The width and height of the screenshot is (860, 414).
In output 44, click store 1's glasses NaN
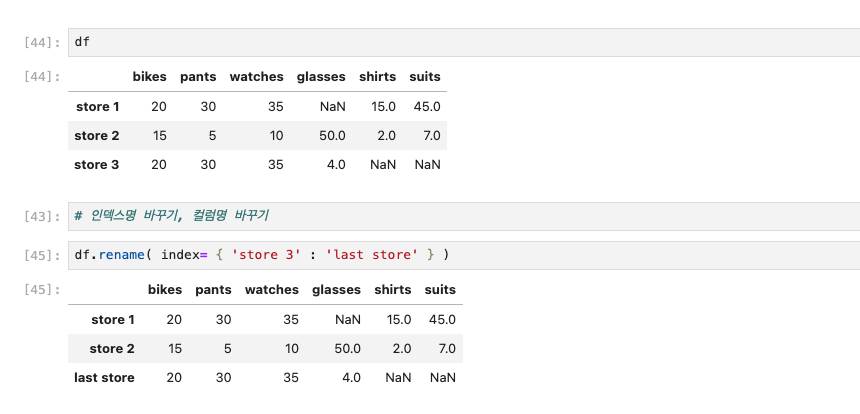[333, 106]
